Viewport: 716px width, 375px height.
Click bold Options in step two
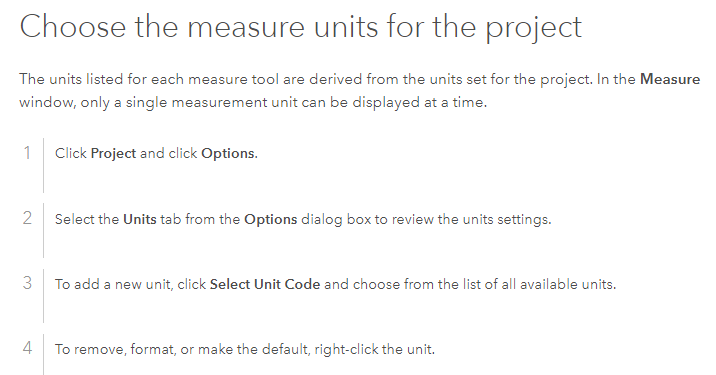(271, 219)
